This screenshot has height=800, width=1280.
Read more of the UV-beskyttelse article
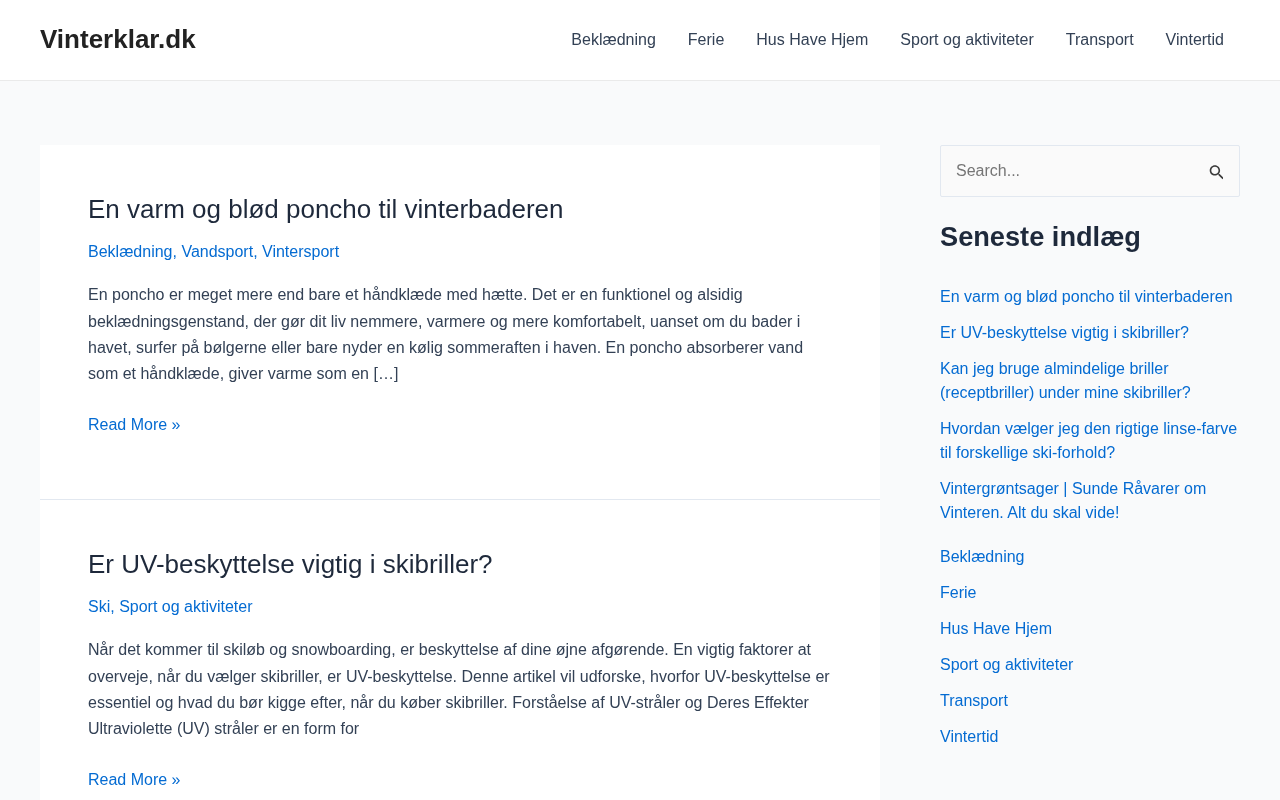tap(134, 780)
